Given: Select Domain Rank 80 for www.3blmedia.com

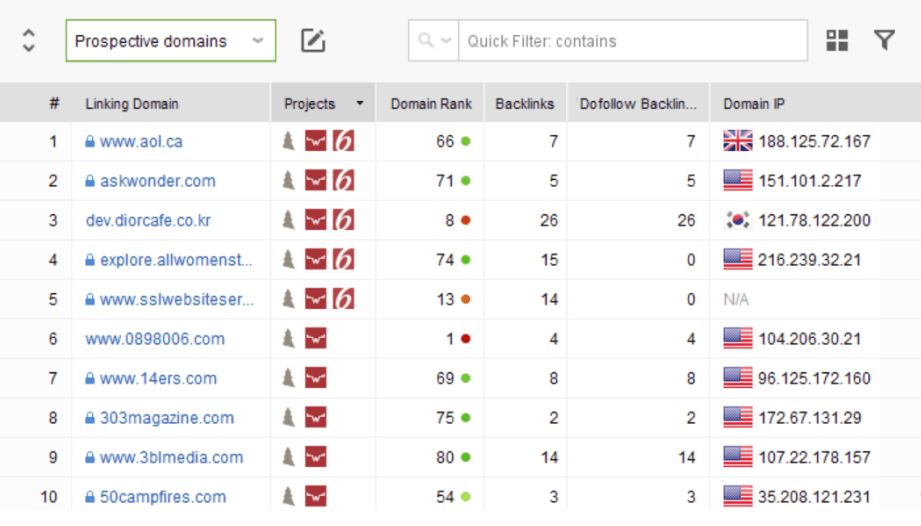Looking at the screenshot, I should pos(445,457).
